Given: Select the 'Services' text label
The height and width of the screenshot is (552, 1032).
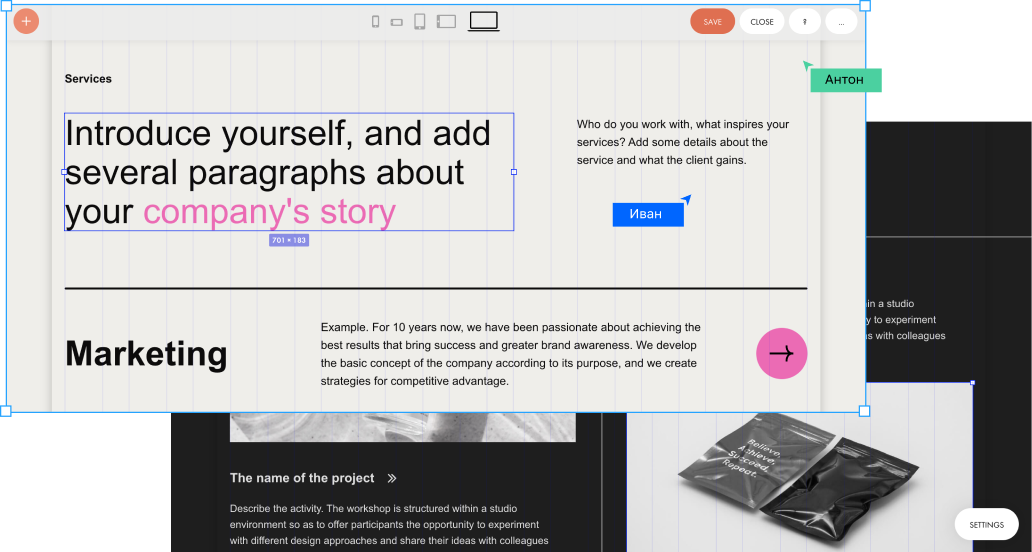Looking at the screenshot, I should click(x=88, y=78).
